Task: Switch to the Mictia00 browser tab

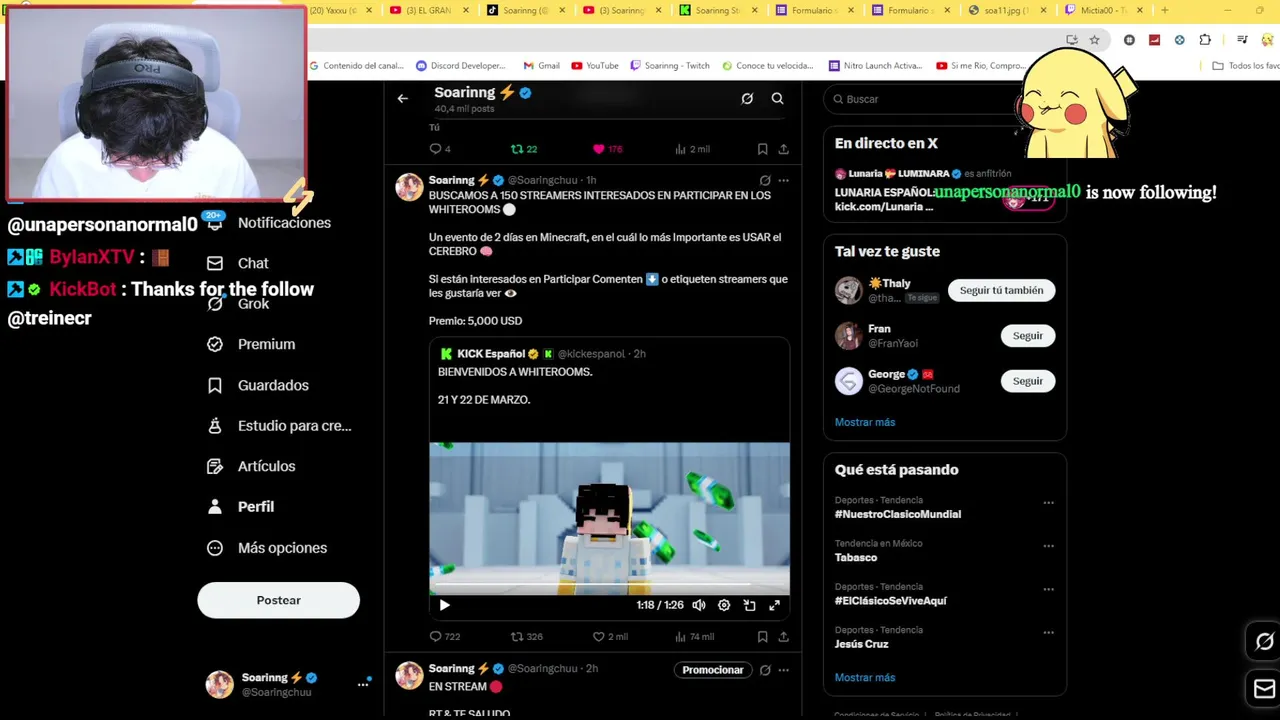Action: point(1104,10)
